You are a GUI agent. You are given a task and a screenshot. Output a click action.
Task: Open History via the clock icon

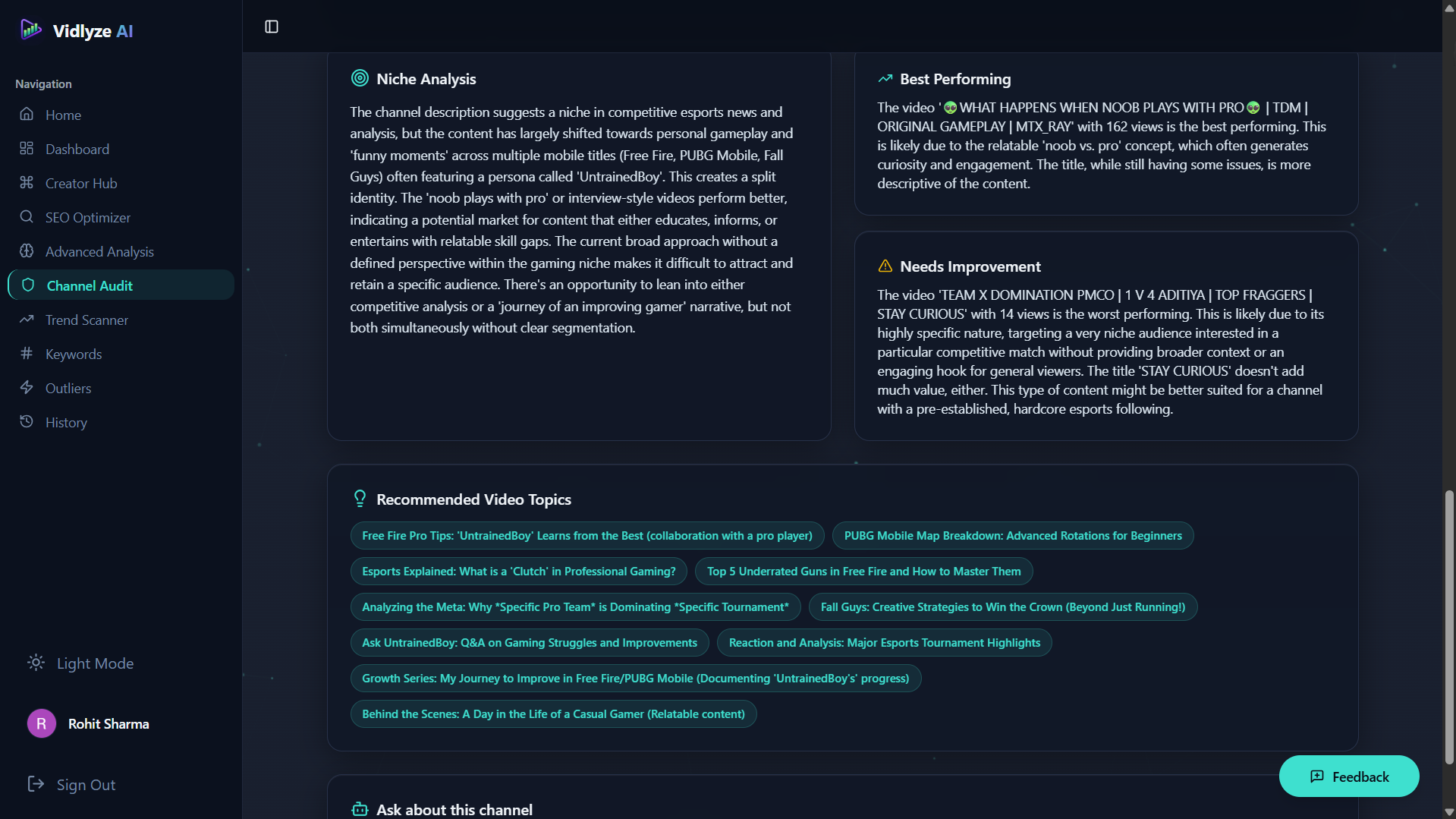(26, 422)
